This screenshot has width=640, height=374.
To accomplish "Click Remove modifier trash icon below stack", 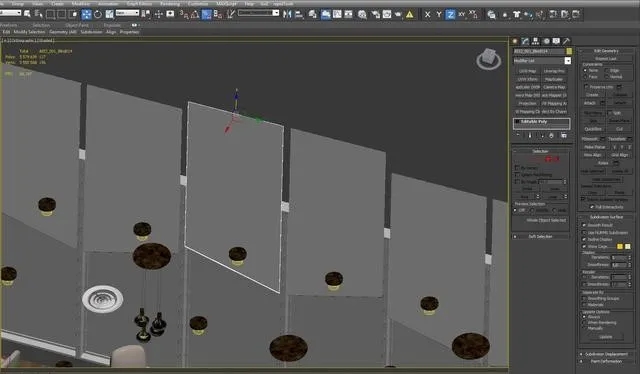I will pos(551,135).
